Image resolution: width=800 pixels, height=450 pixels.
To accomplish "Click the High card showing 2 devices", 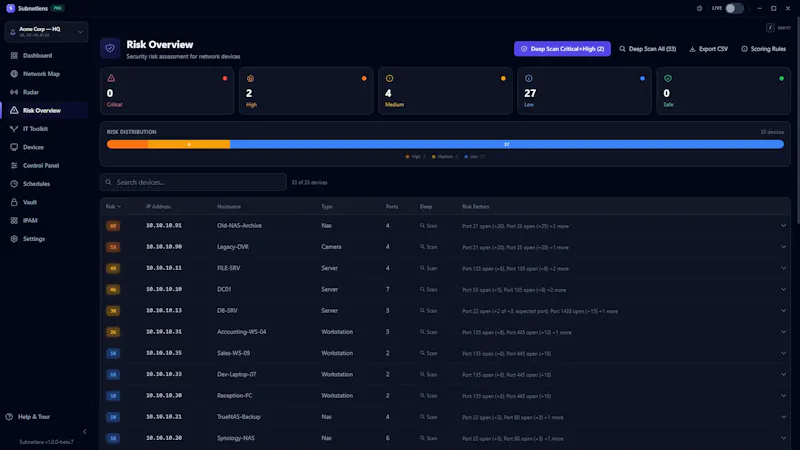I will click(306, 91).
